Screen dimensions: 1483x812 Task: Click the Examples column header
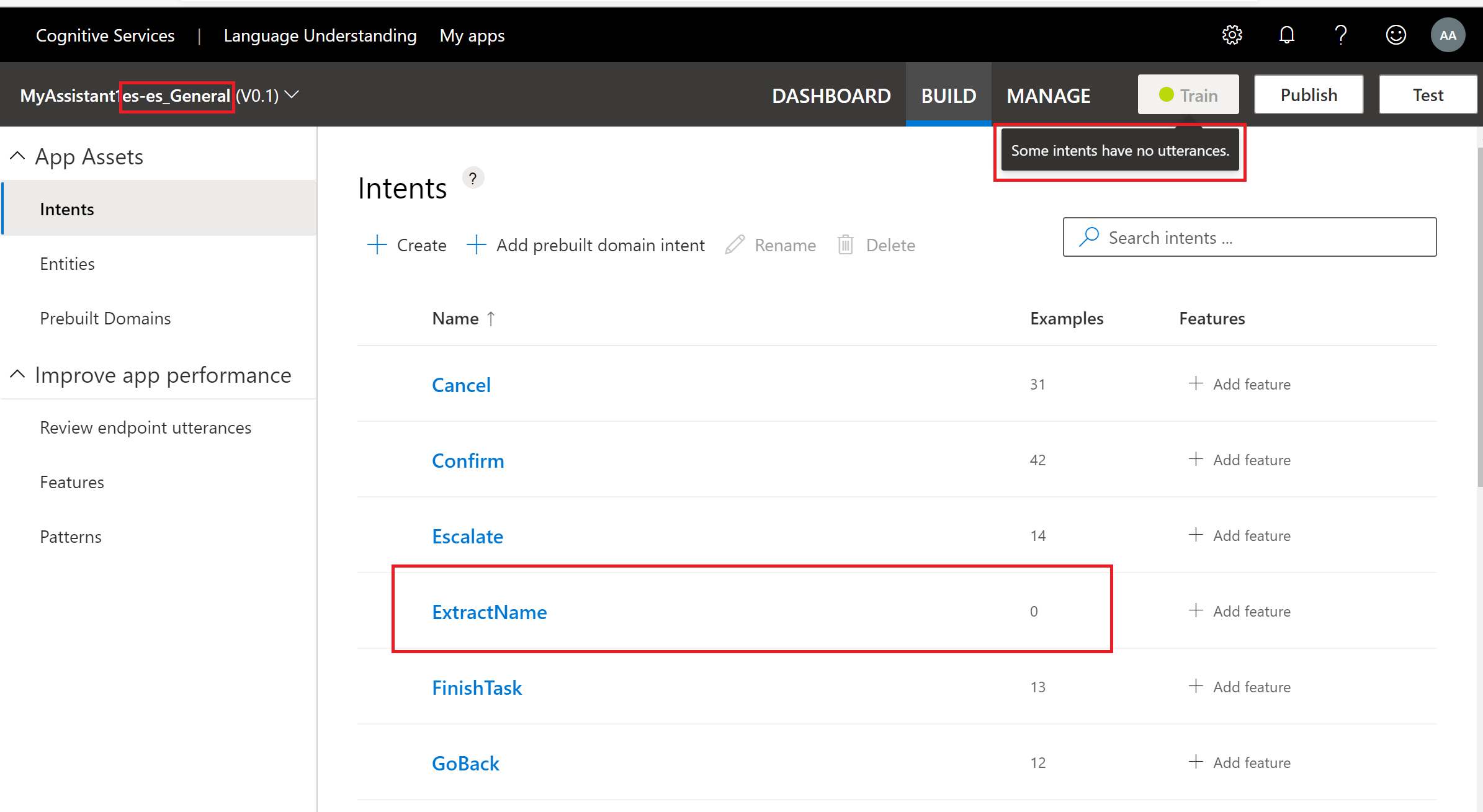click(1067, 318)
